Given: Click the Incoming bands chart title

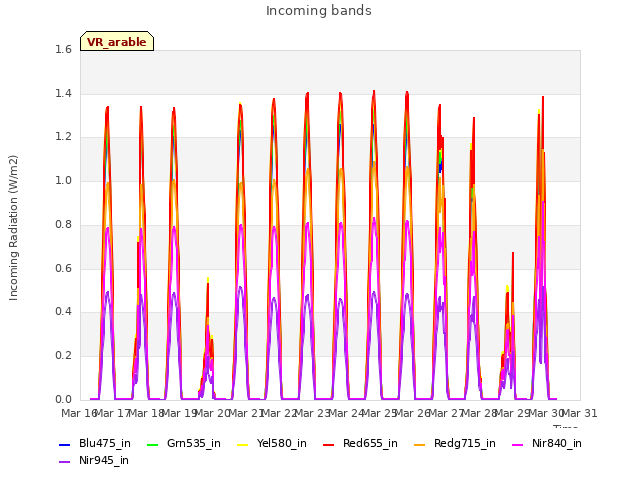Looking at the screenshot, I should [x=319, y=11].
